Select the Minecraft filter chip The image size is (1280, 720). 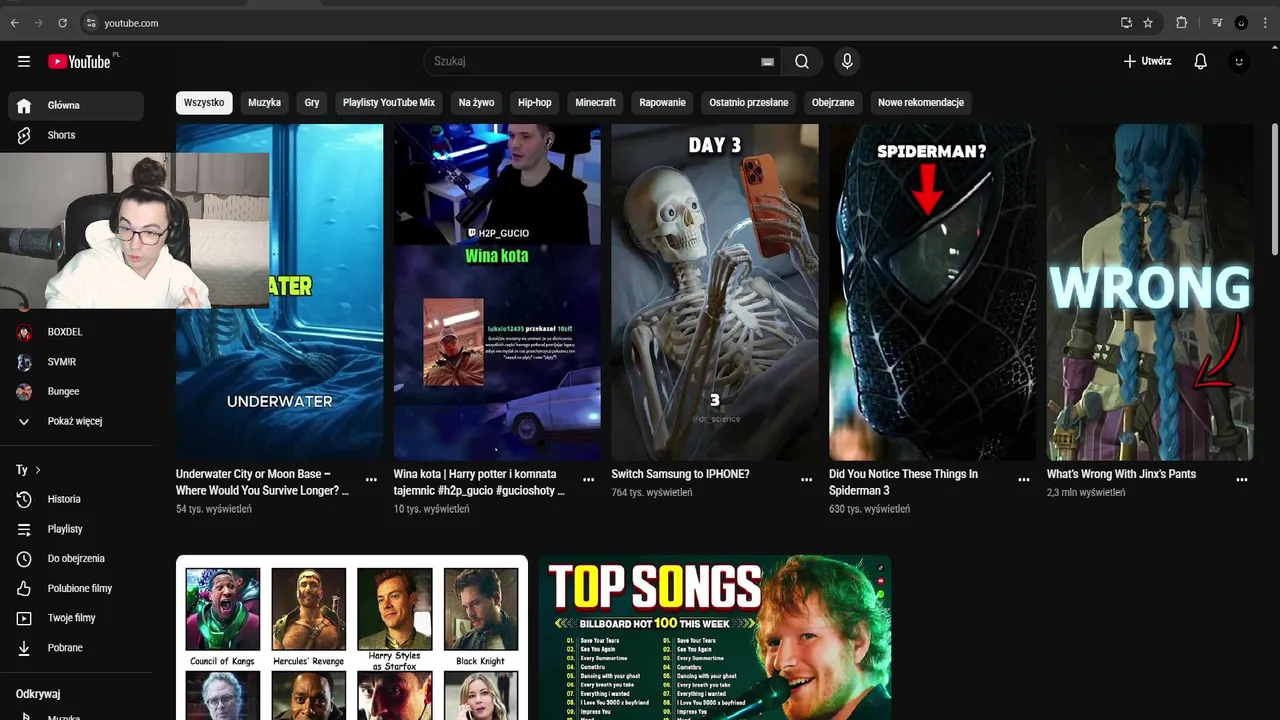tap(596, 102)
